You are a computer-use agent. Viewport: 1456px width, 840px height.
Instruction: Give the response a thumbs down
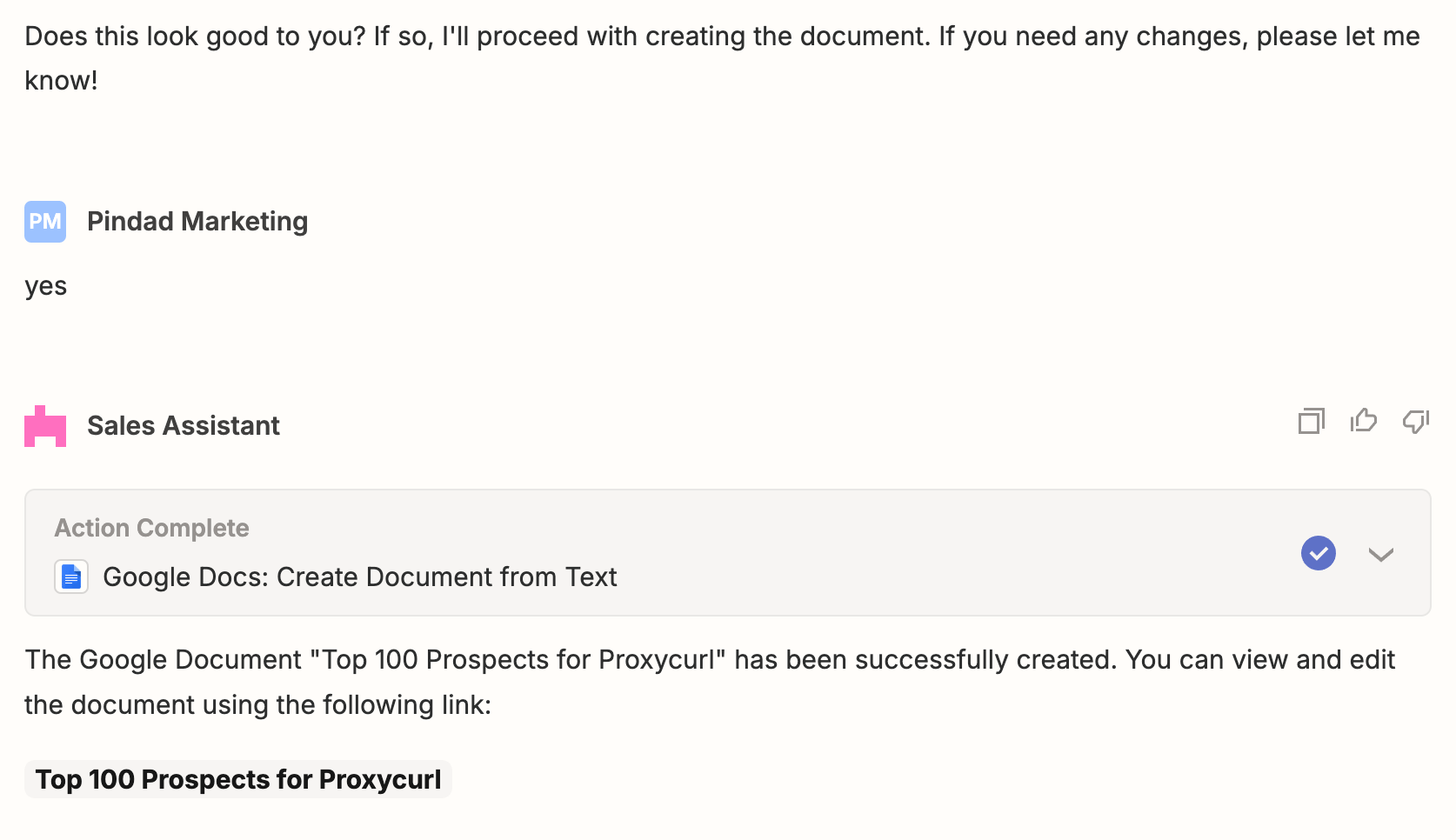[1416, 422]
